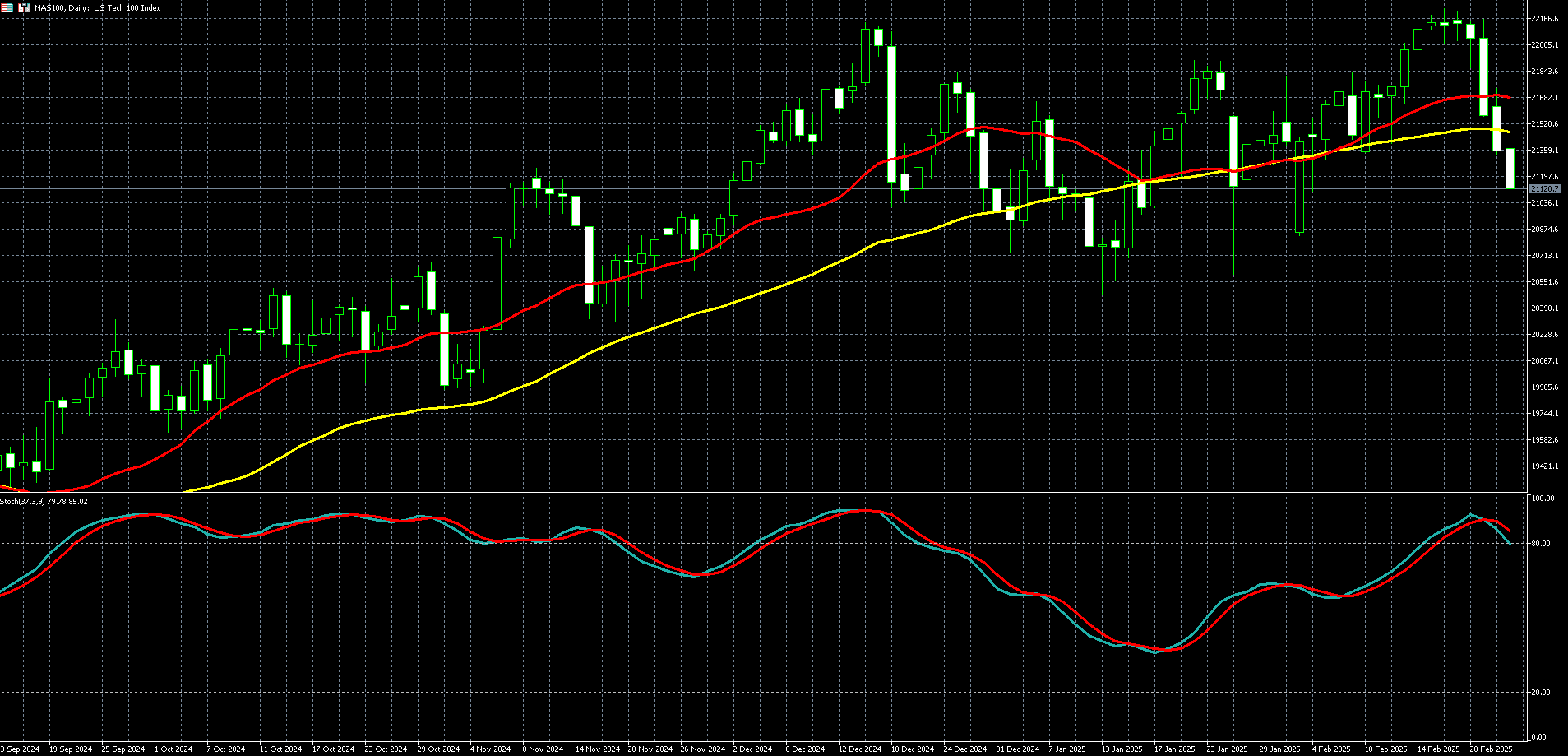Select the Stoch(37,3,9) indicator label

coord(44,501)
